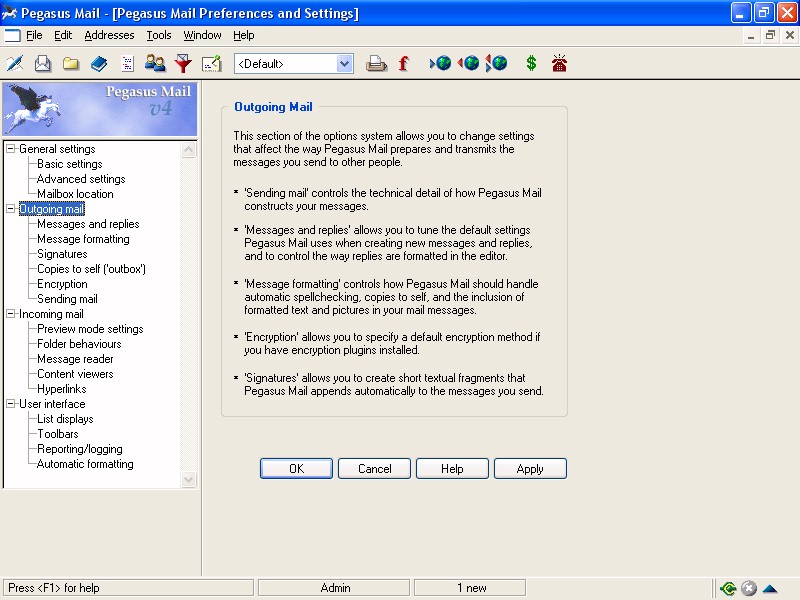Screen dimensions: 800x600
Task: Select List displays in the tree
Action: (65, 419)
